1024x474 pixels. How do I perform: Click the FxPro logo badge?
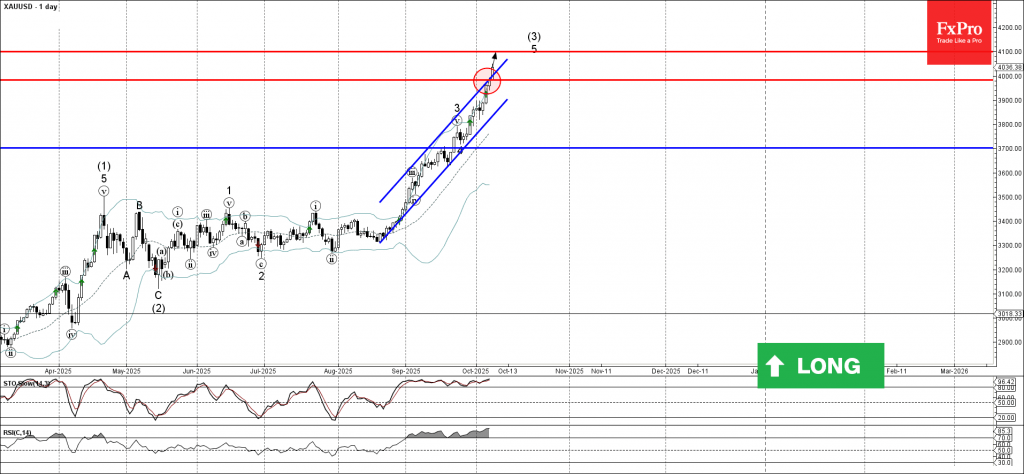(959, 33)
